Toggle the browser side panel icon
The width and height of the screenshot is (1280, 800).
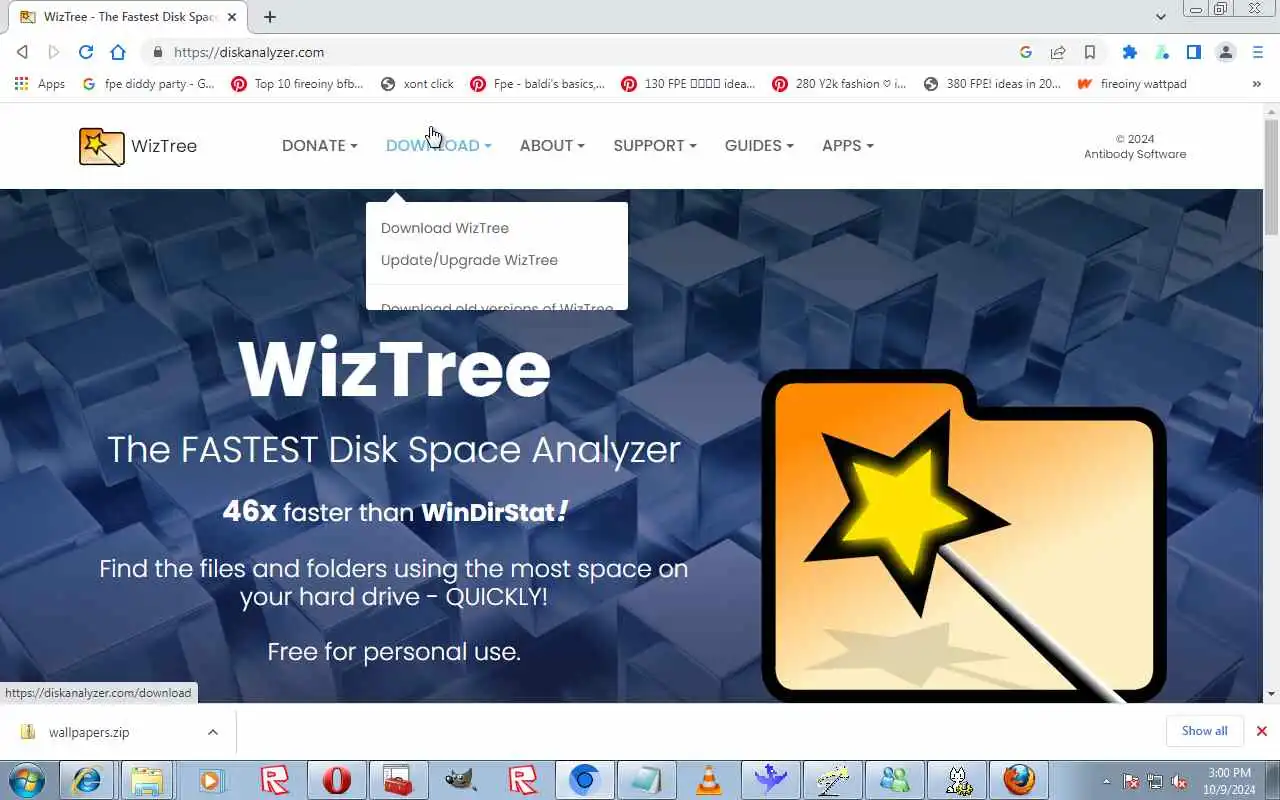[x=1194, y=52]
